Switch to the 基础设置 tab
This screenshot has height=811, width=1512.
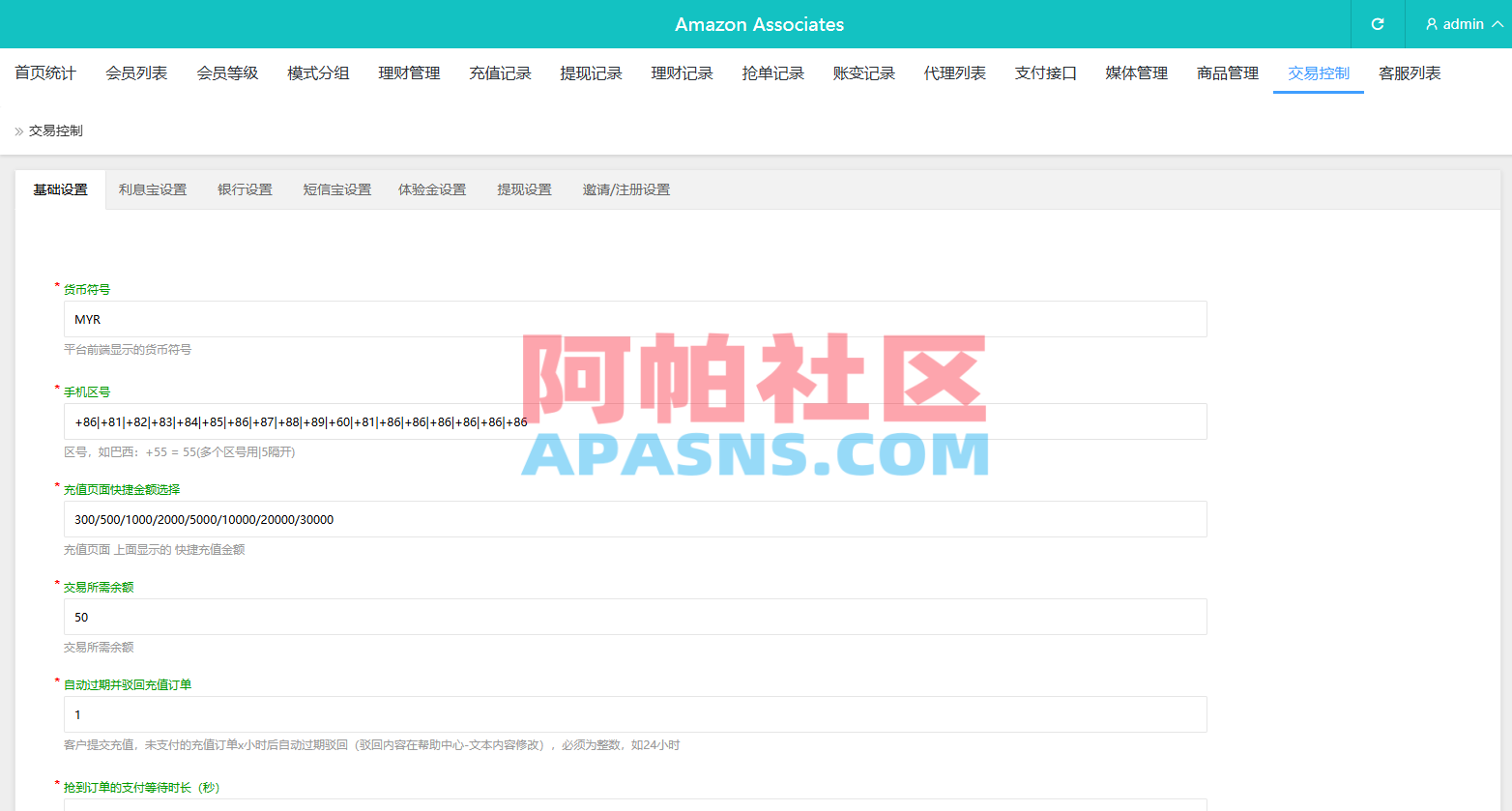60,189
